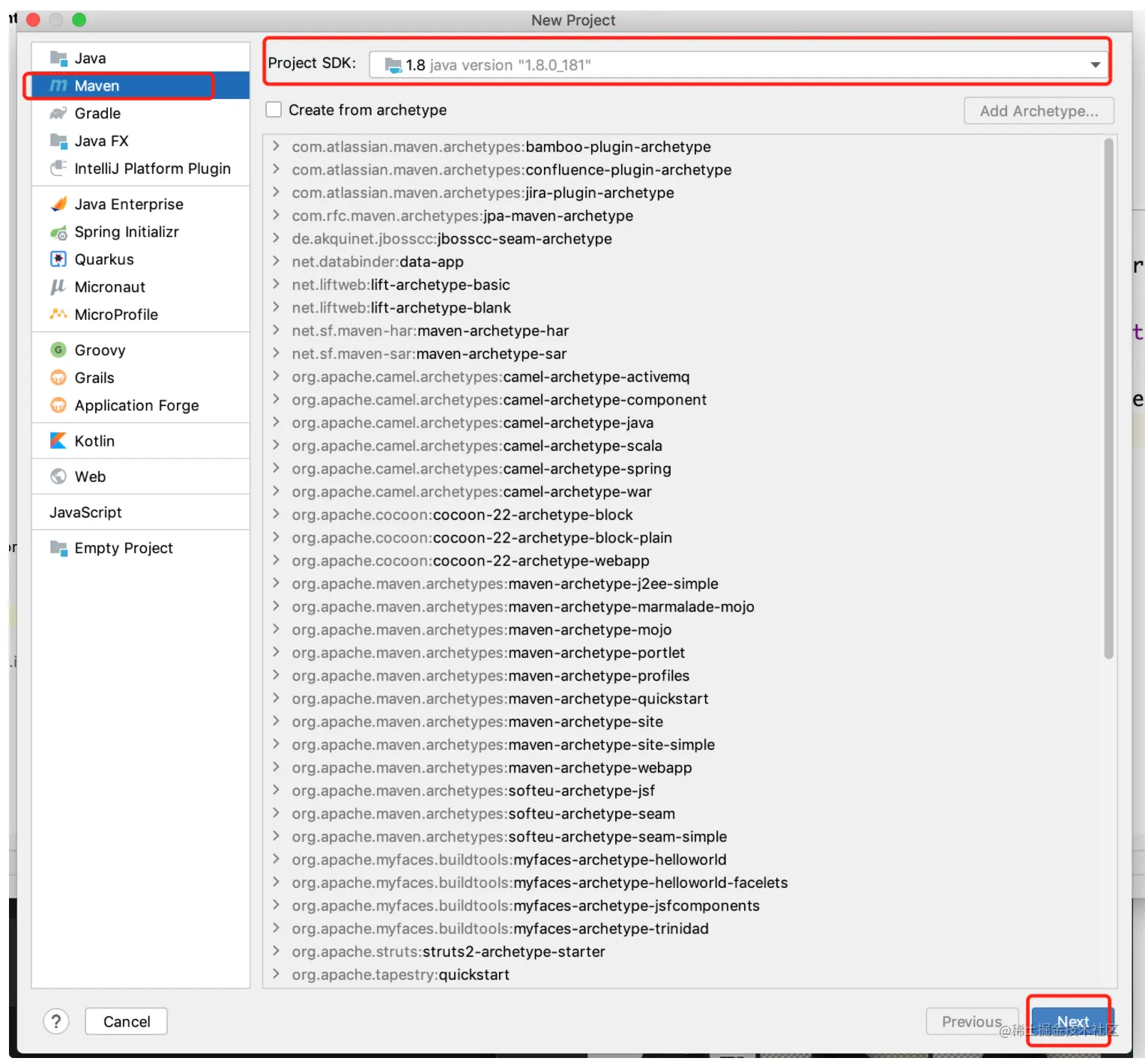Click the Empty Project folder icon
The width and height of the screenshot is (1145, 1064).
click(58, 548)
